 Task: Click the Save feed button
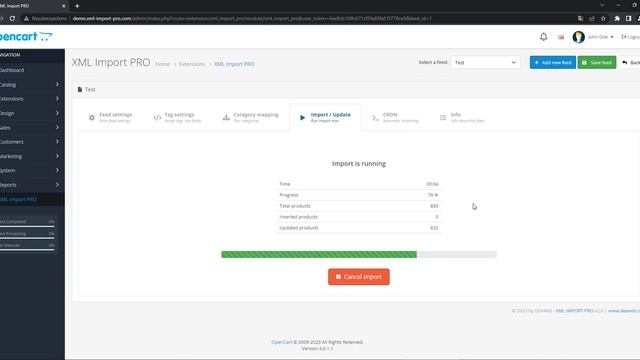pyautogui.click(x=597, y=62)
